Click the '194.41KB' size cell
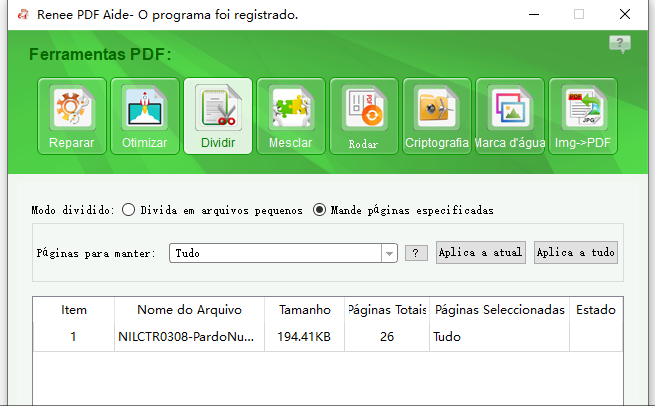The height and width of the screenshot is (406, 655). click(x=304, y=337)
